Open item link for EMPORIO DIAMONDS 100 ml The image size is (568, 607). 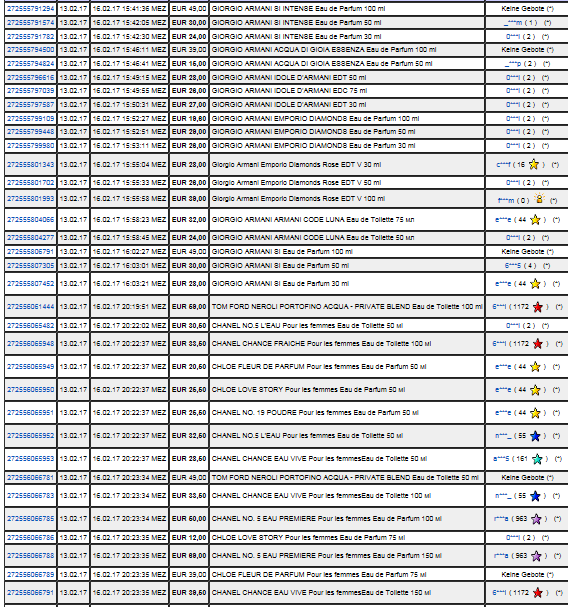[31, 118]
